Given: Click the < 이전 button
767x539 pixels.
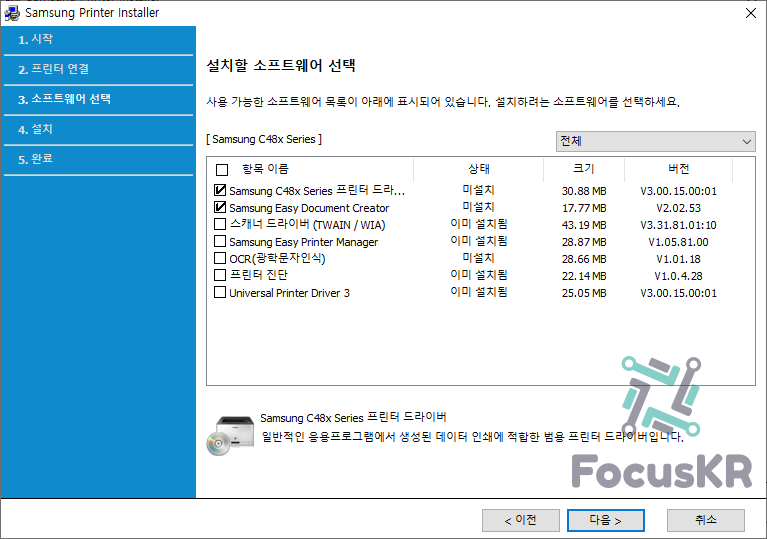Looking at the screenshot, I should pyautogui.click(x=520, y=520).
